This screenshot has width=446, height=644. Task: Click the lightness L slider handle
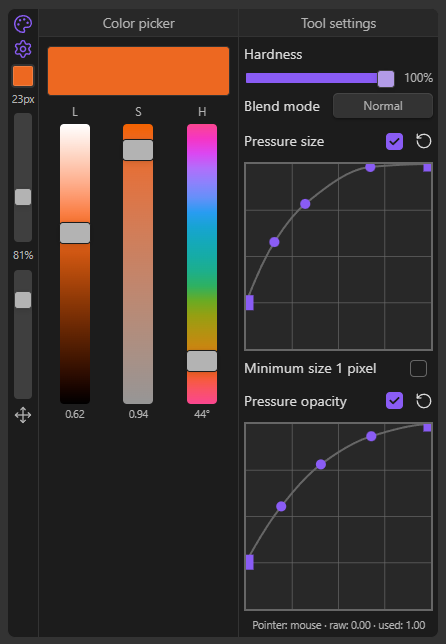[x=75, y=233]
